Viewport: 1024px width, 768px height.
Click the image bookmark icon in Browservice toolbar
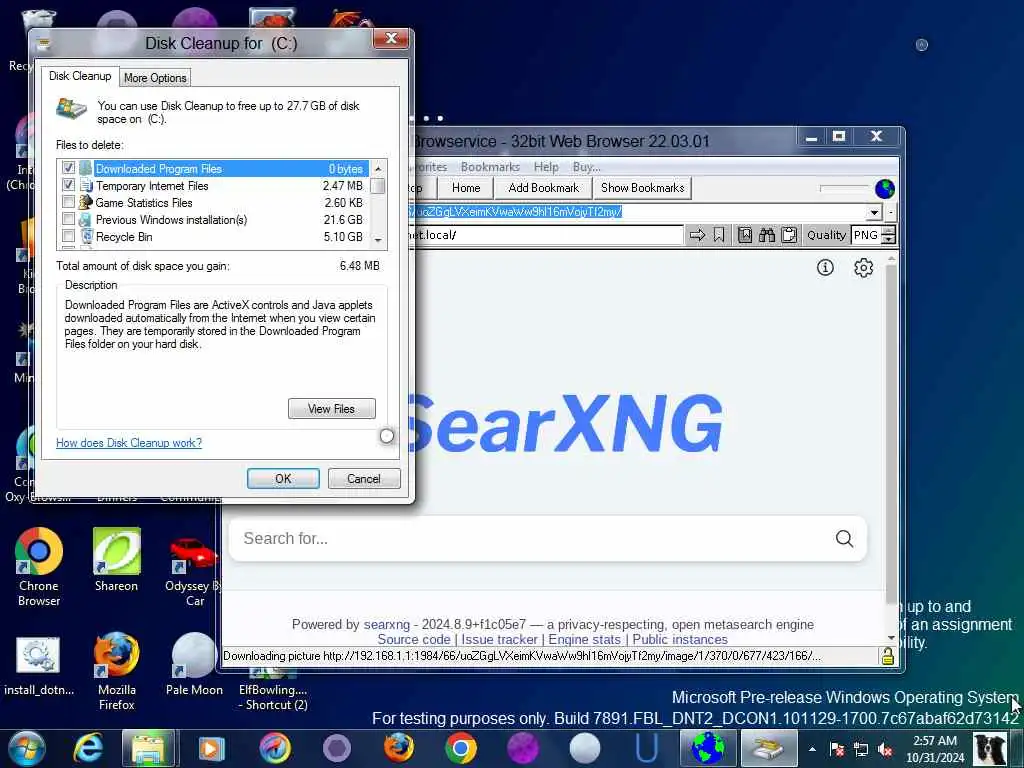pos(745,234)
